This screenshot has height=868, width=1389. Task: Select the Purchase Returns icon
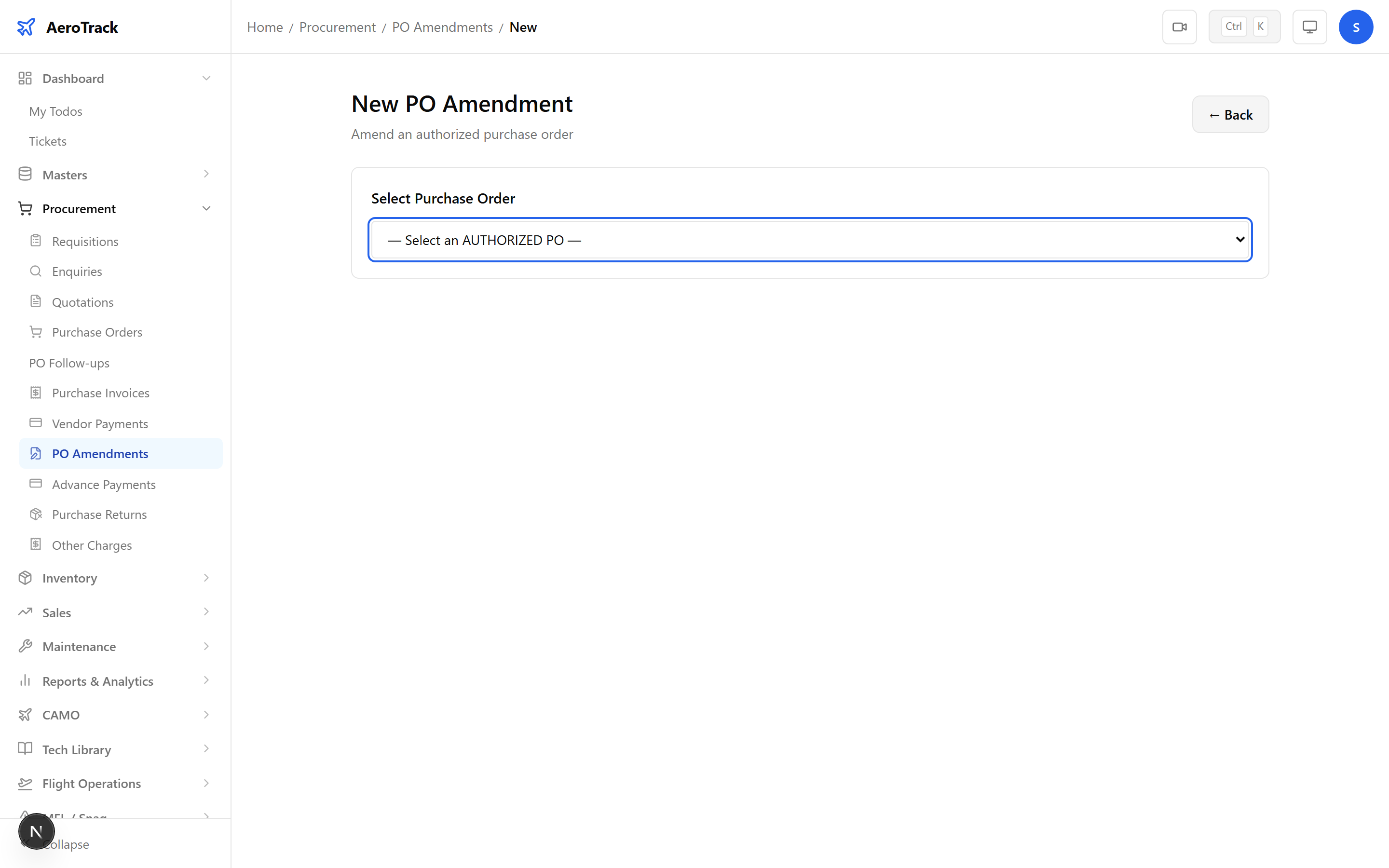pos(36,515)
